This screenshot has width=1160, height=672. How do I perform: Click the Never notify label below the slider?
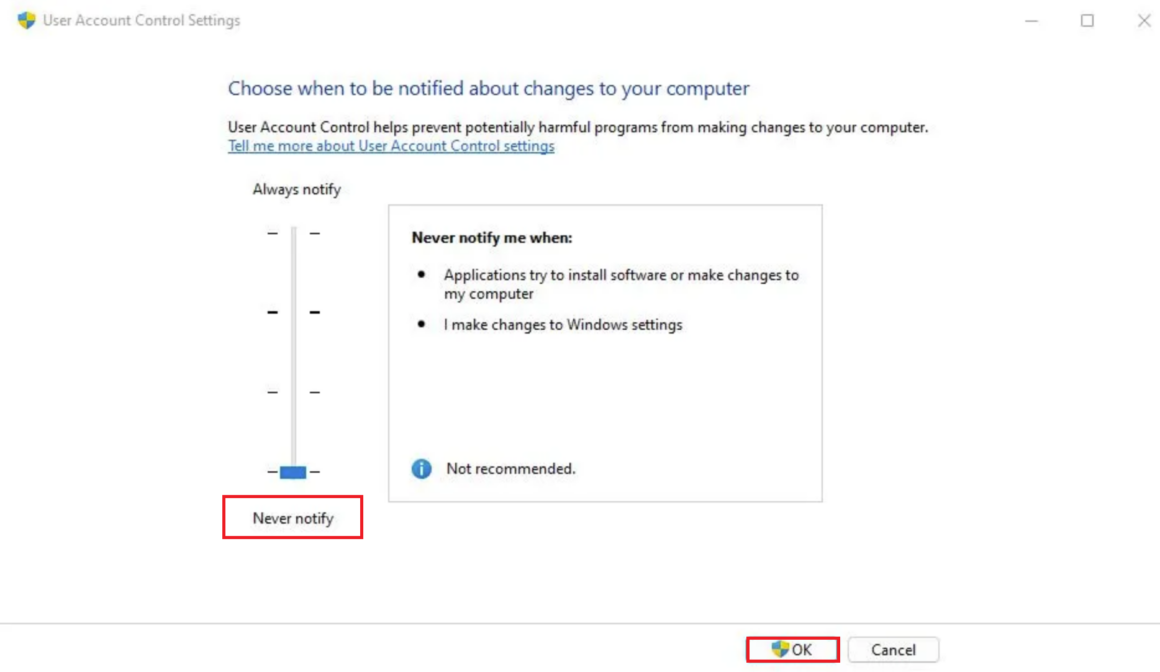[x=292, y=517]
